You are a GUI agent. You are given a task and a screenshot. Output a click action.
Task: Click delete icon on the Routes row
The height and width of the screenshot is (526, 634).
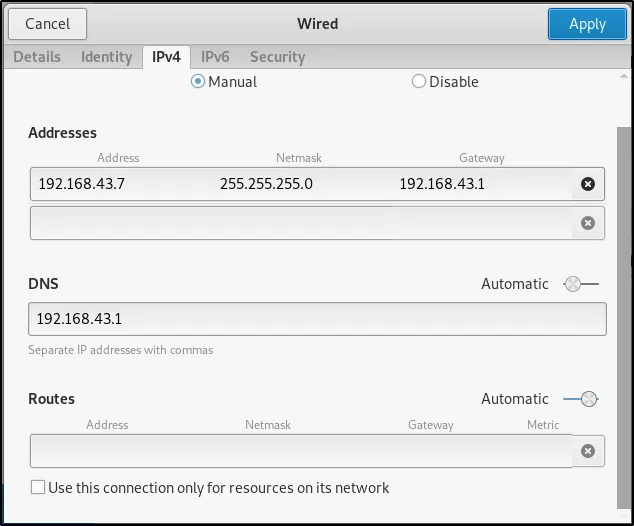click(588, 452)
